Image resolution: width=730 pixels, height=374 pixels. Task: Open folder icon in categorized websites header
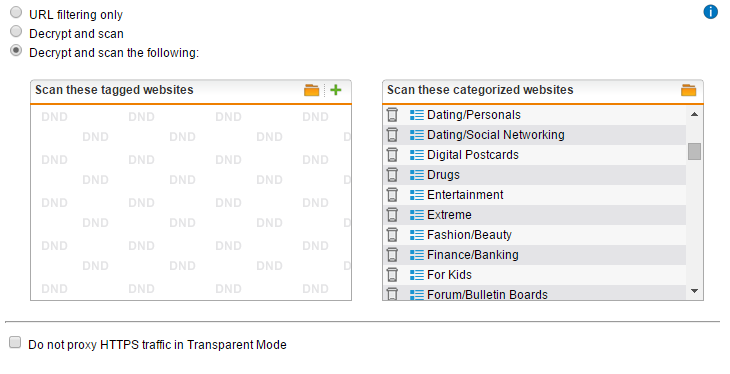pos(689,90)
